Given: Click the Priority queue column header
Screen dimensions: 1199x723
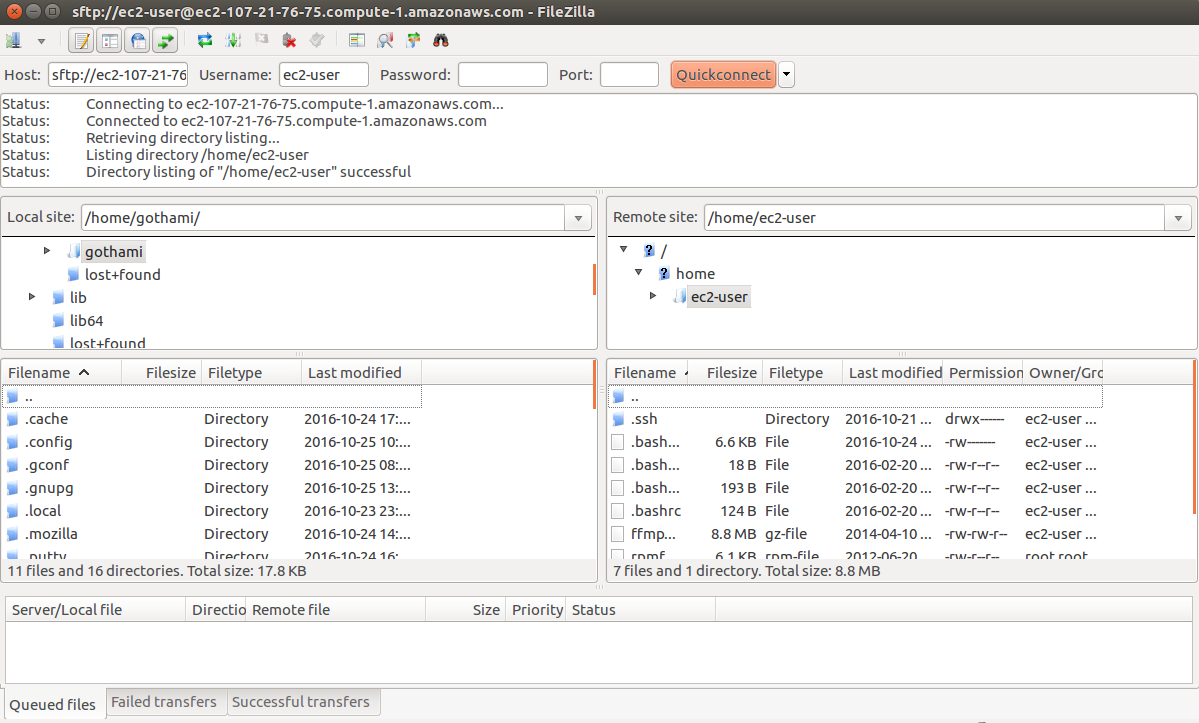Looking at the screenshot, I should 535,610.
